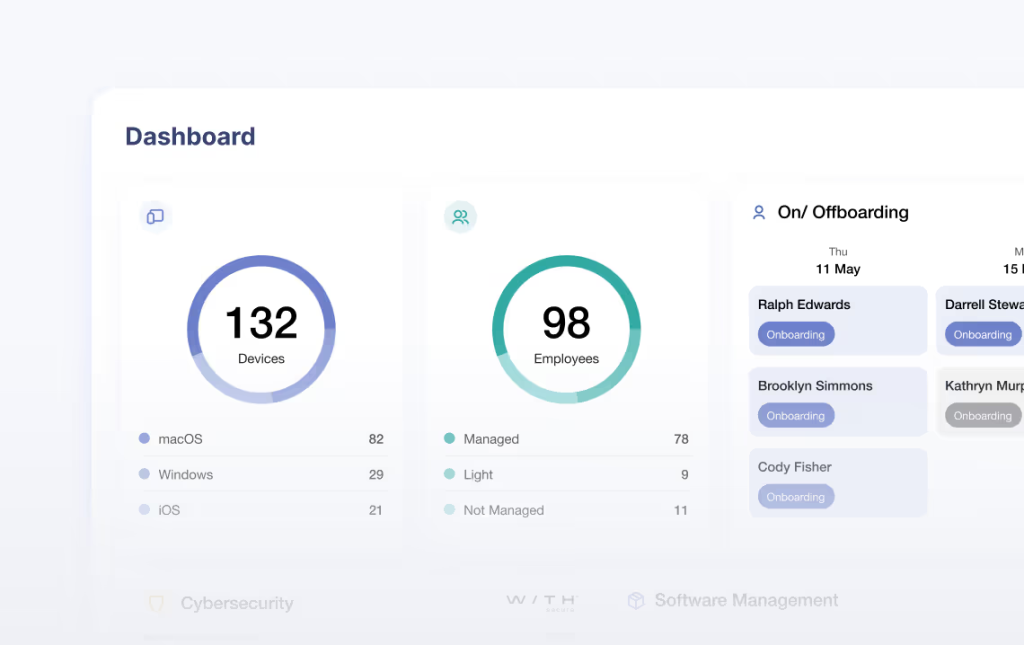Open the Not Managed employees row
The width and height of the screenshot is (1024, 645).
pyautogui.click(x=566, y=510)
